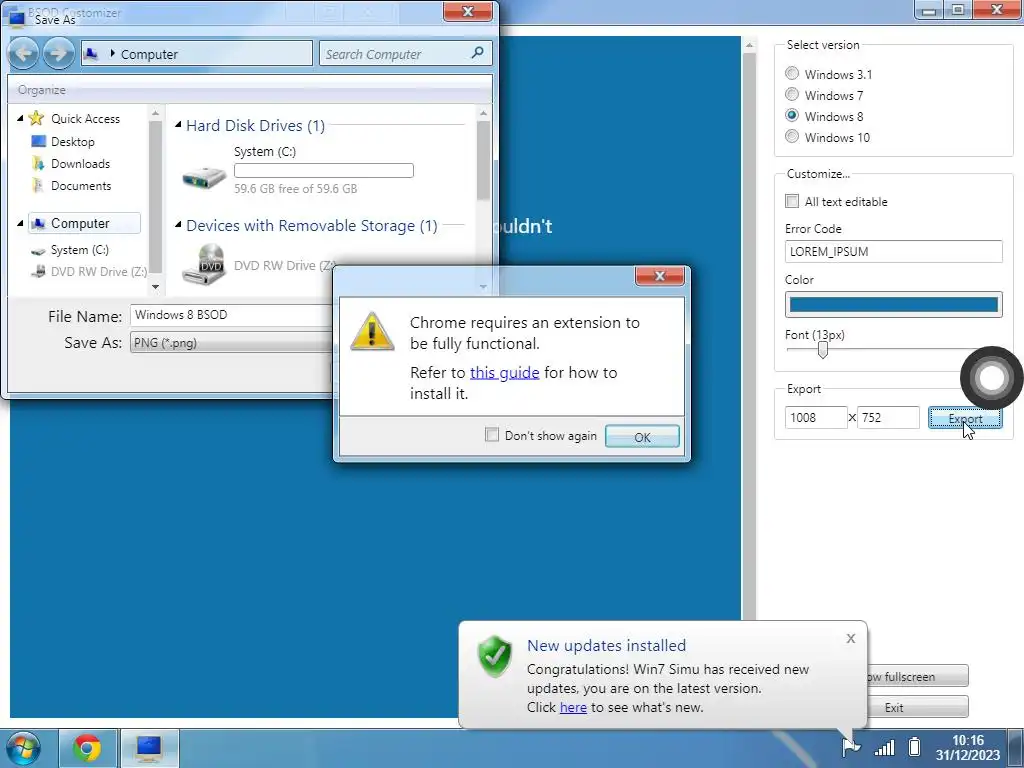Image resolution: width=1024 pixels, height=768 pixels.
Task: Select Desktop in the navigation pane
Action: (72, 142)
